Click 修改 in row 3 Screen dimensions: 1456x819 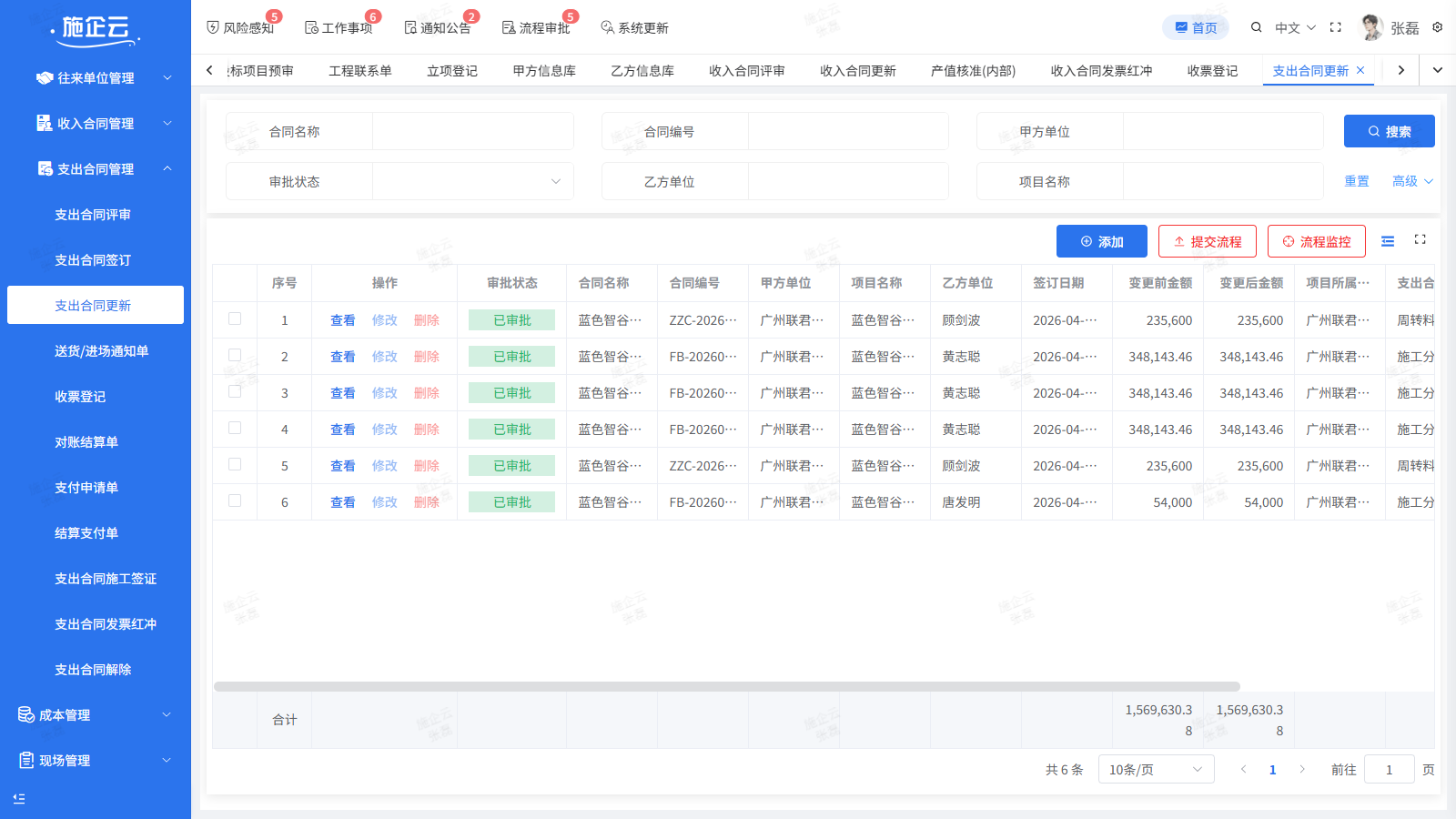coord(385,393)
